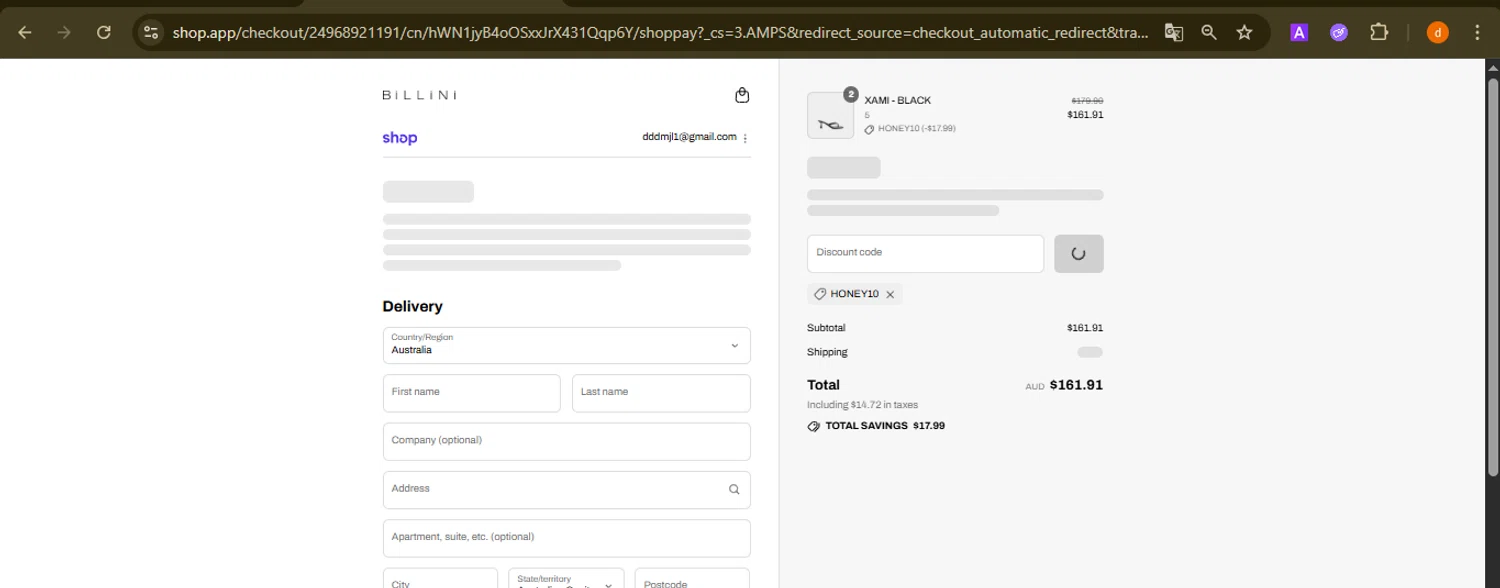Click the Address field
Screen dimensions: 1500x588
coord(567,489)
